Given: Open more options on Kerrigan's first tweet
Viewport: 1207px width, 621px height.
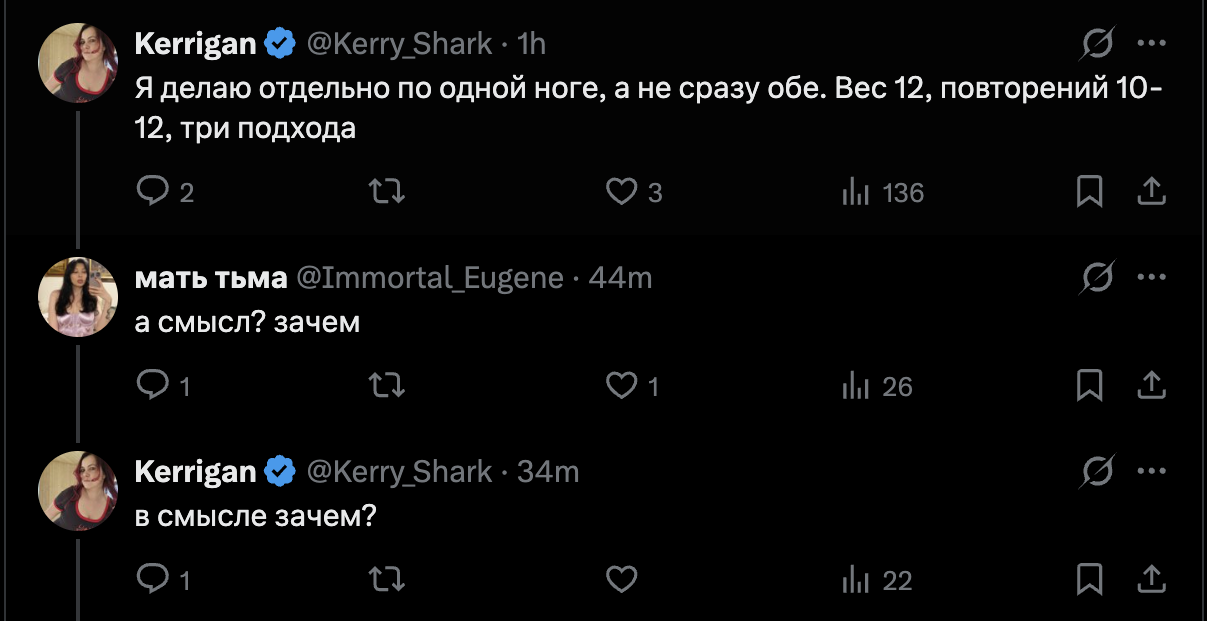Looking at the screenshot, I should pos(1152,44).
